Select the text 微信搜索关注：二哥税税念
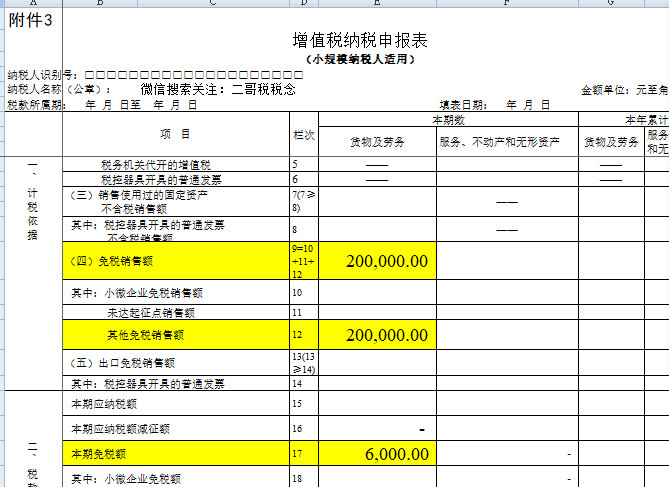The height and width of the screenshot is (487, 669). pyautogui.click(x=218, y=89)
